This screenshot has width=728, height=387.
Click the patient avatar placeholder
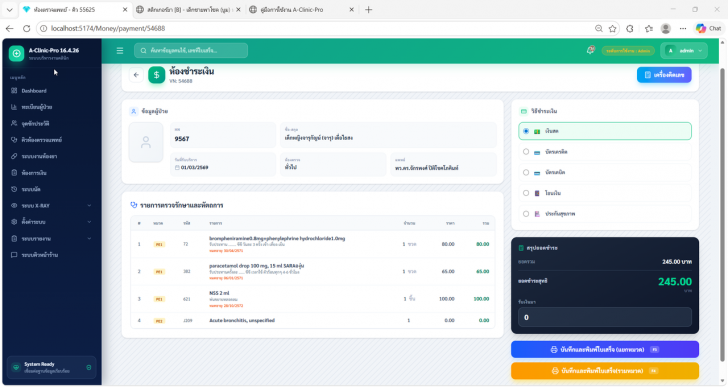(146, 142)
